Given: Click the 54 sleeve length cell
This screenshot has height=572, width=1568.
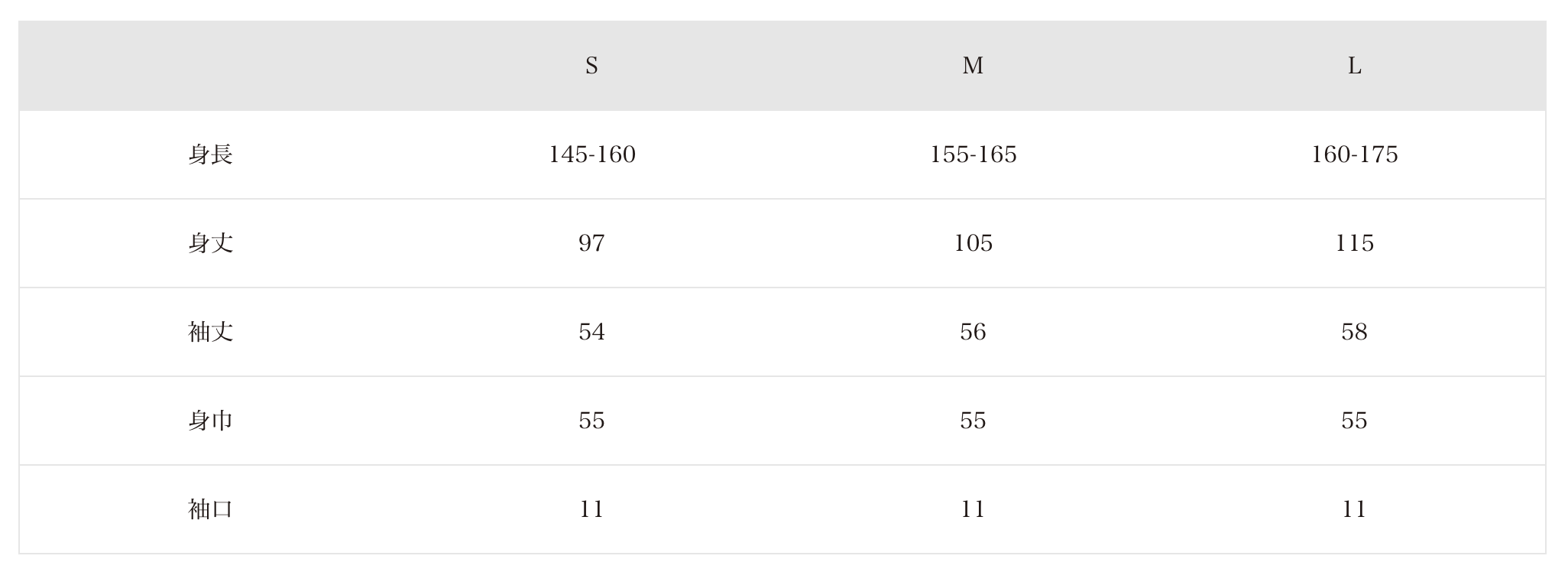Looking at the screenshot, I should click(x=591, y=333).
